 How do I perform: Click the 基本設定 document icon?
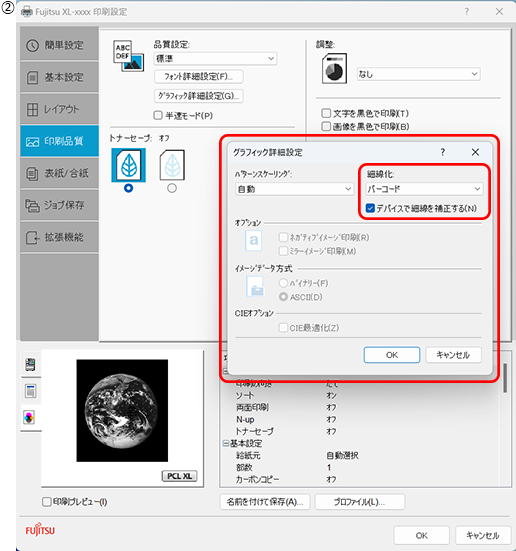[32, 78]
